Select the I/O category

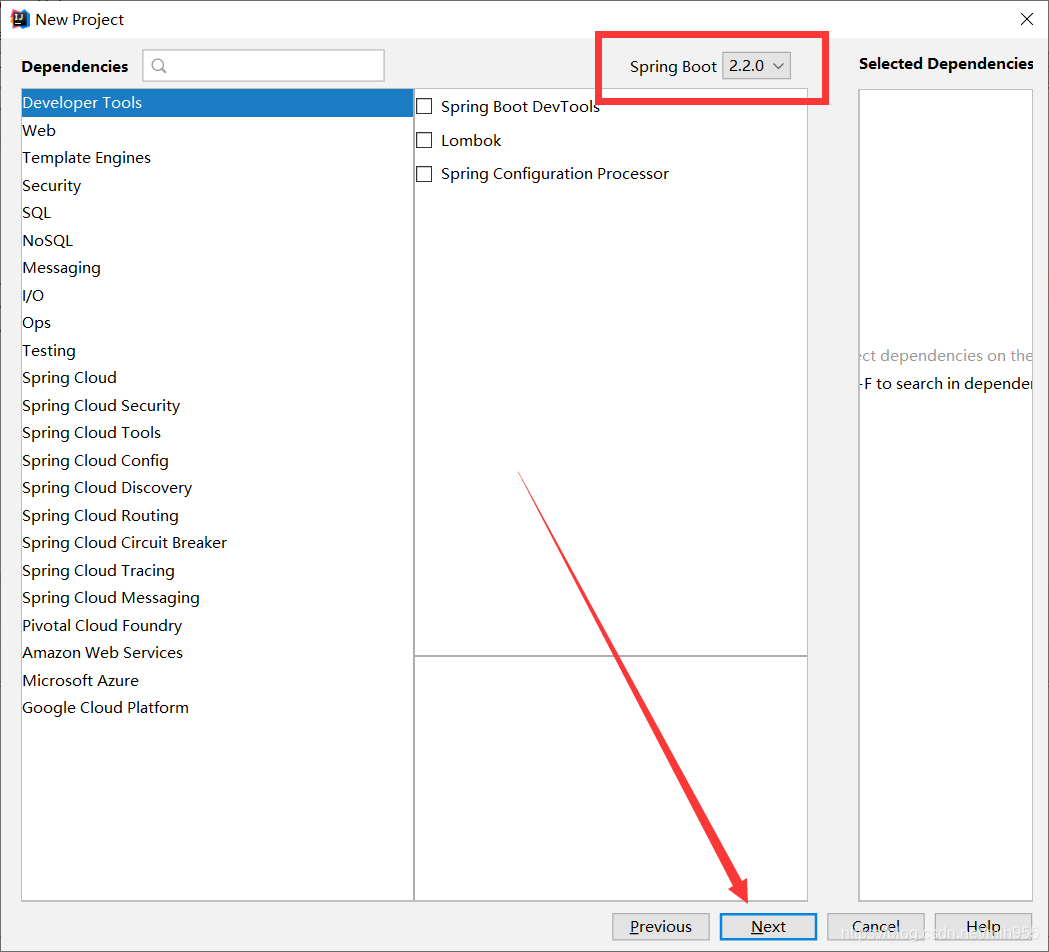coord(217,295)
